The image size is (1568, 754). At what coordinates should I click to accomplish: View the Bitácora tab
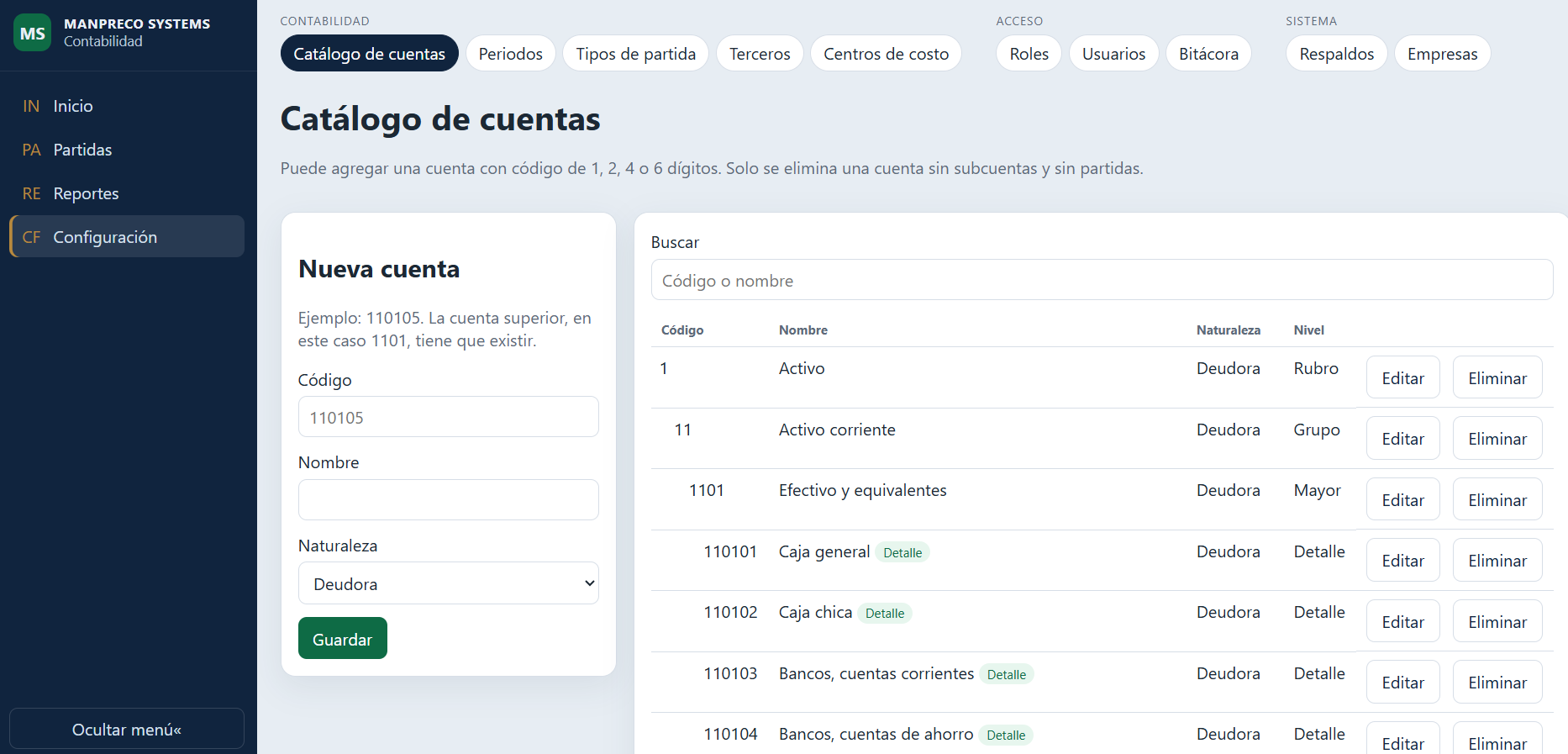click(1209, 54)
